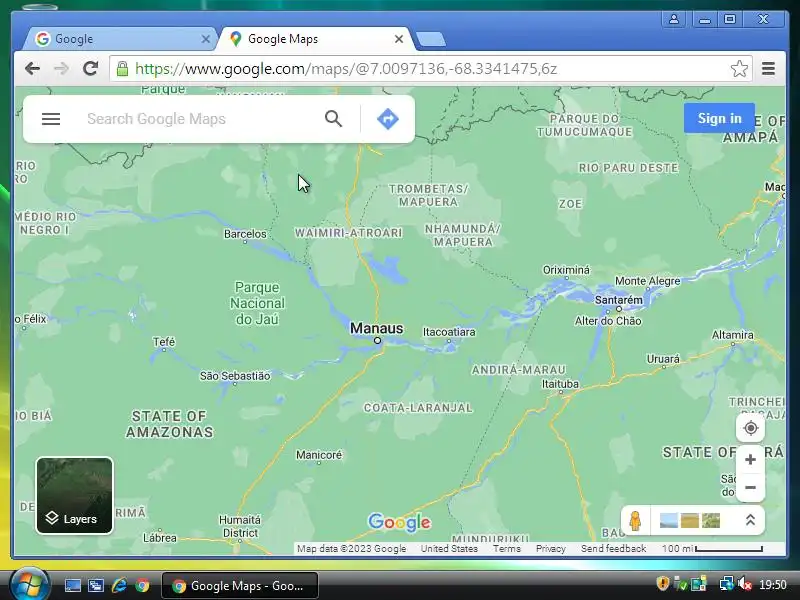Screen dimensions: 800x600
Task: Expand the imagery strip with double chevron
Action: [x=750, y=520]
